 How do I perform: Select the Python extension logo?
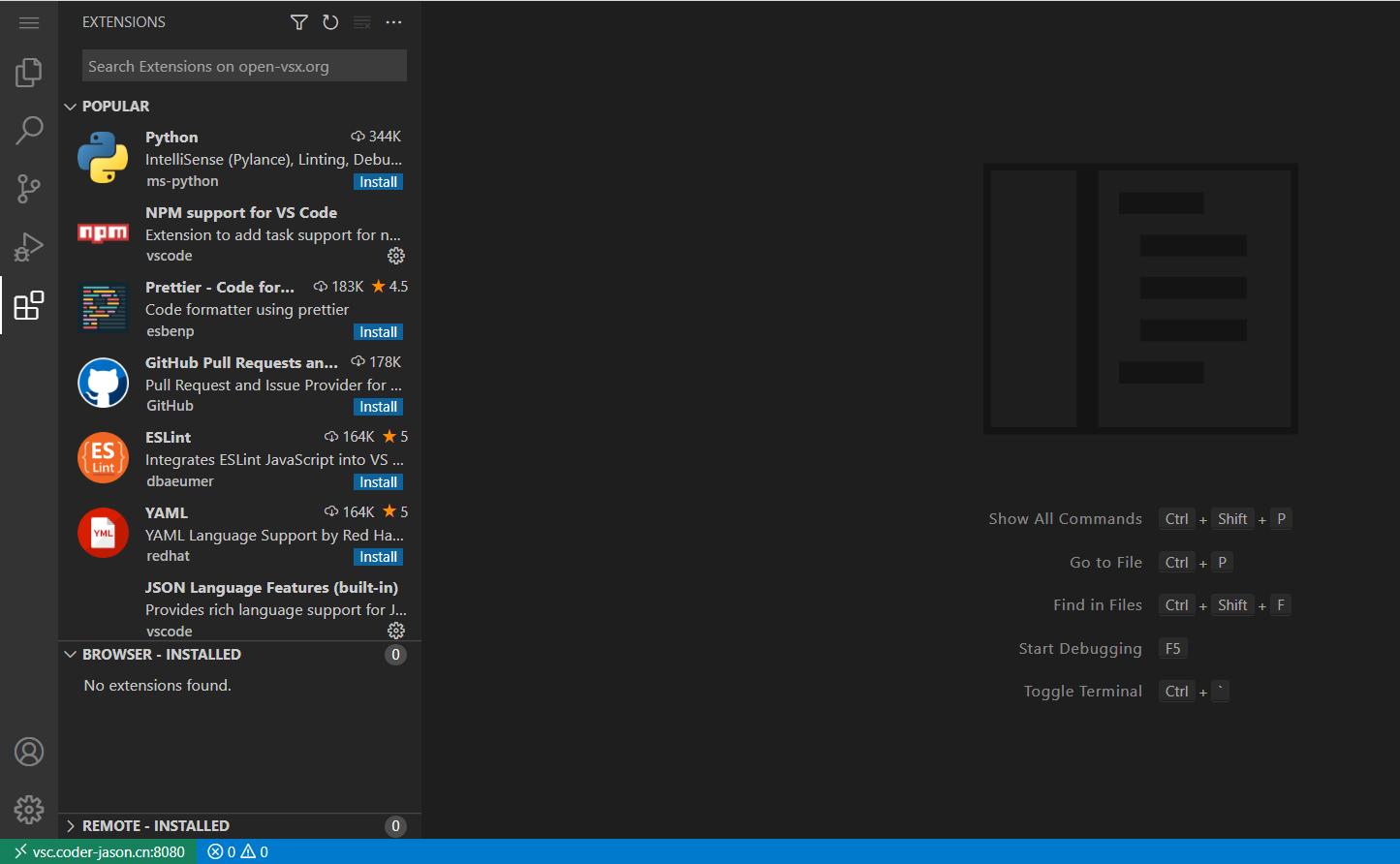(x=103, y=158)
